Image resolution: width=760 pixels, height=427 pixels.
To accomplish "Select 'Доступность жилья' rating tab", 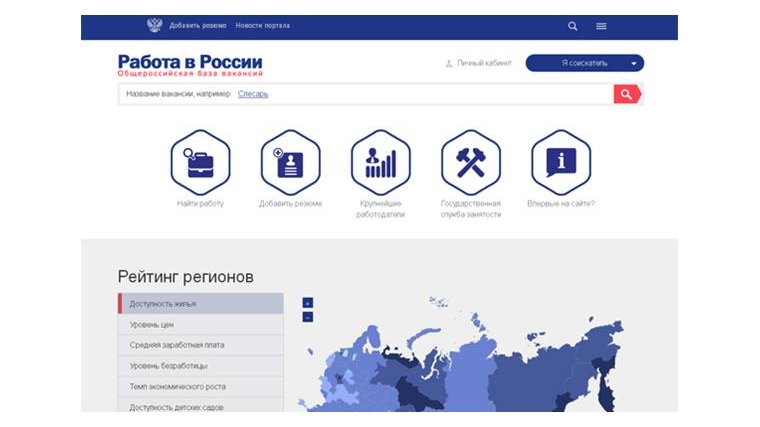I will [x=201, y=303].
